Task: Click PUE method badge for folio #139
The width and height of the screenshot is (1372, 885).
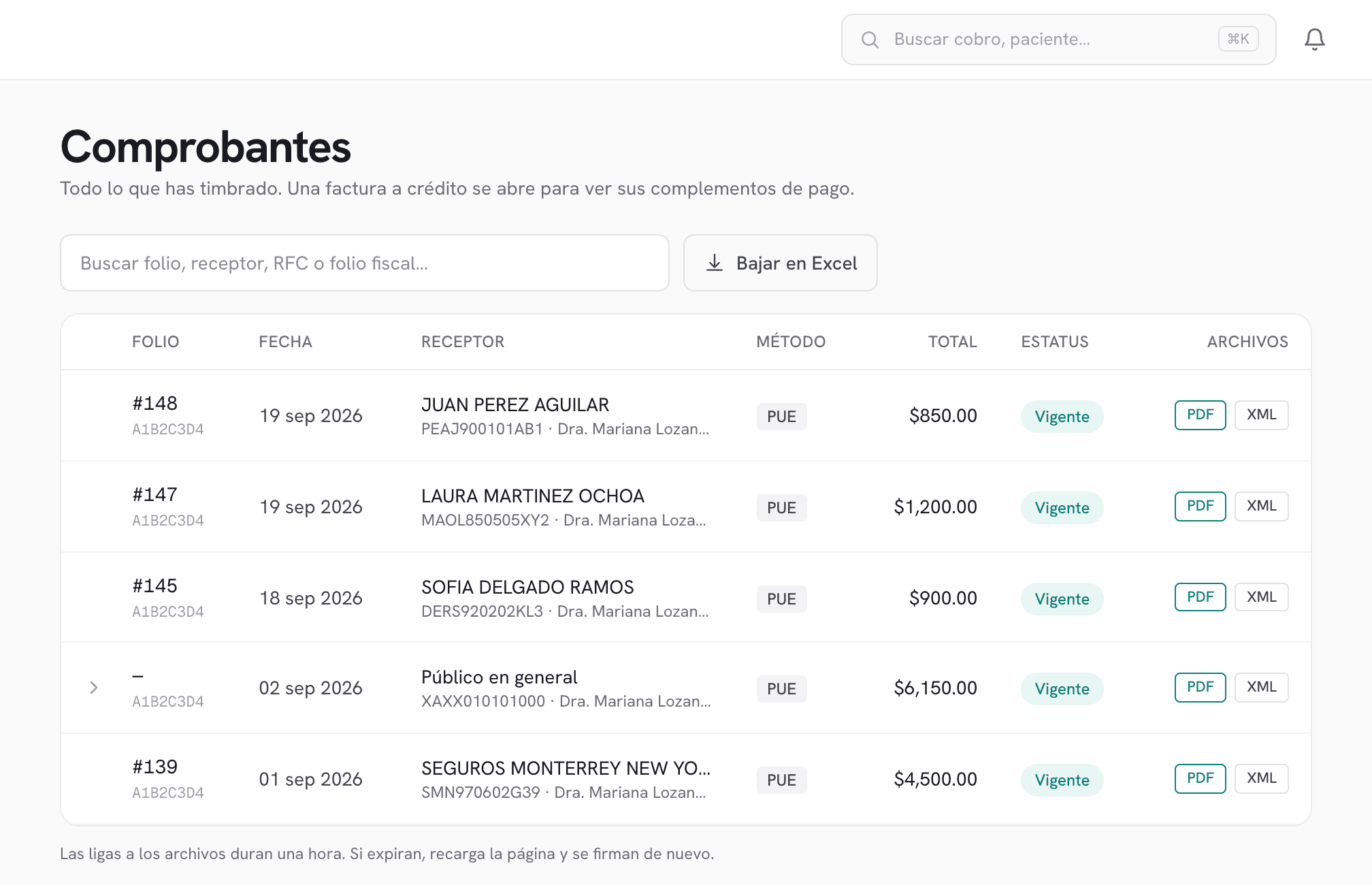Action: 781,780
